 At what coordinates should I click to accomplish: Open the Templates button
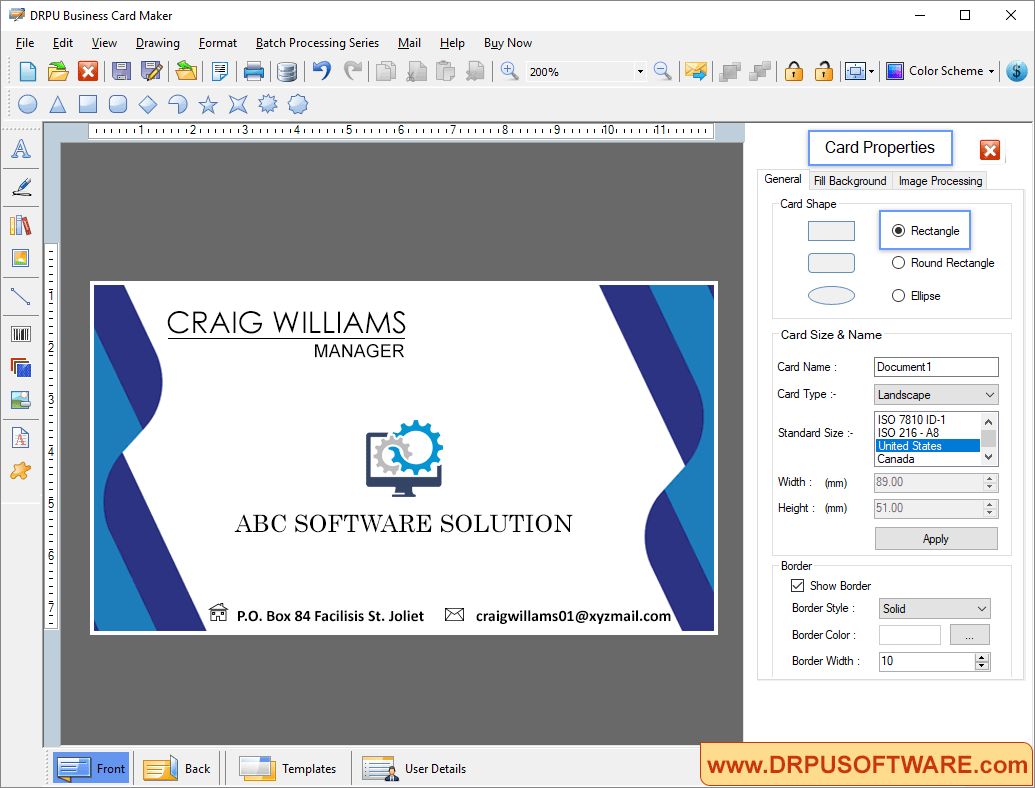(x=287, y=768)
